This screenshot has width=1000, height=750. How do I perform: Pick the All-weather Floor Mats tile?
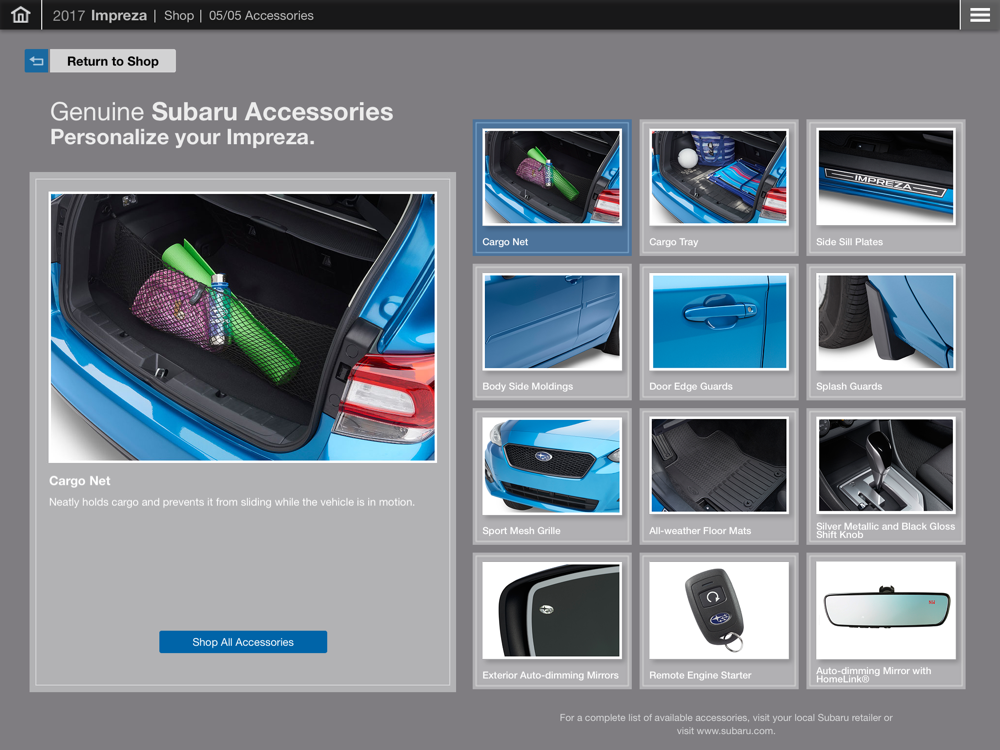pos(719,476)
